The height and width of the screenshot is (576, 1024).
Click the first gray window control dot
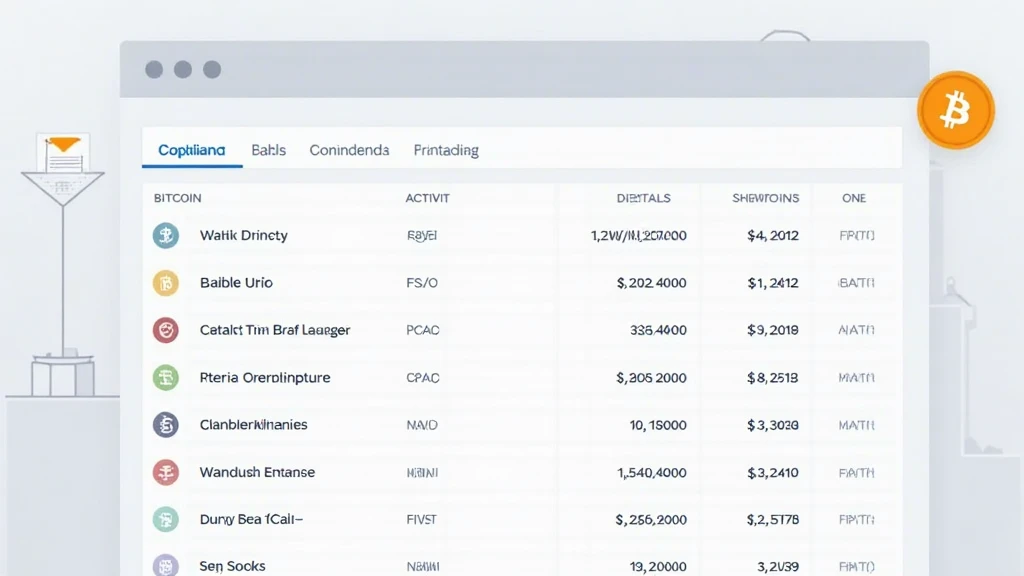click(154, 69)
